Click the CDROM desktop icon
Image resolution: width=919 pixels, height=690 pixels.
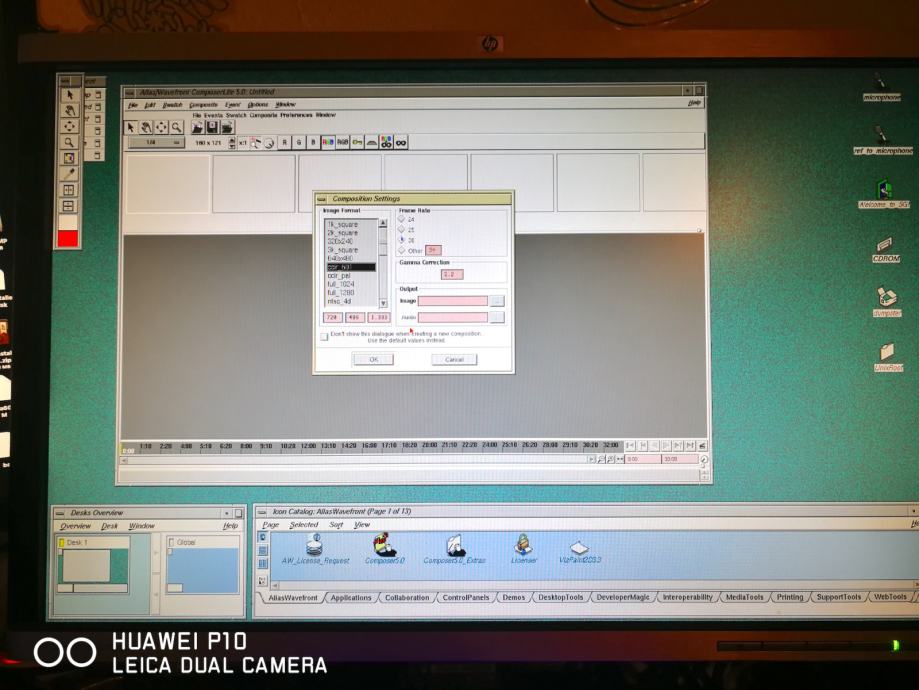click(886, 249)
